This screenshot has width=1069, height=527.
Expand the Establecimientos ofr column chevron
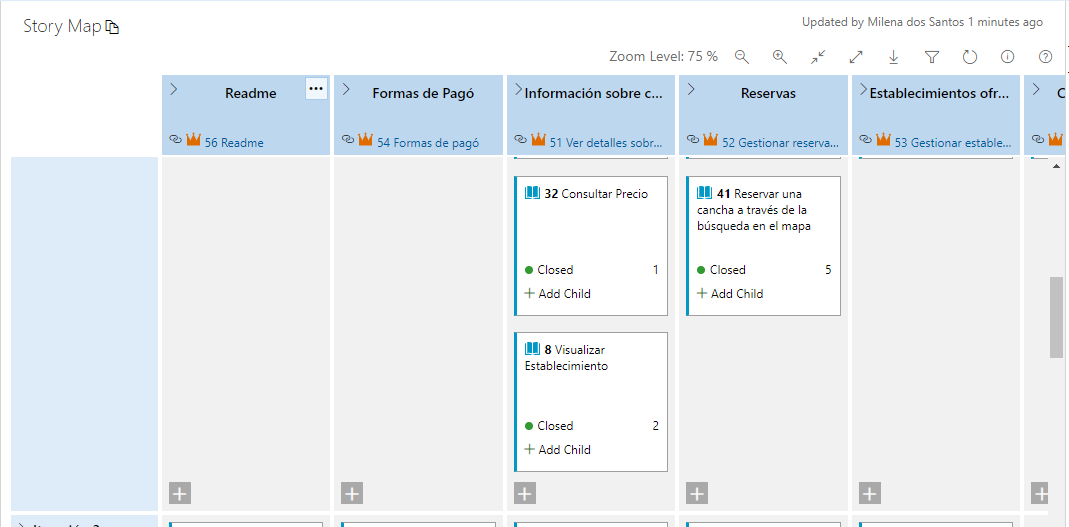click(x=864, y=89)
